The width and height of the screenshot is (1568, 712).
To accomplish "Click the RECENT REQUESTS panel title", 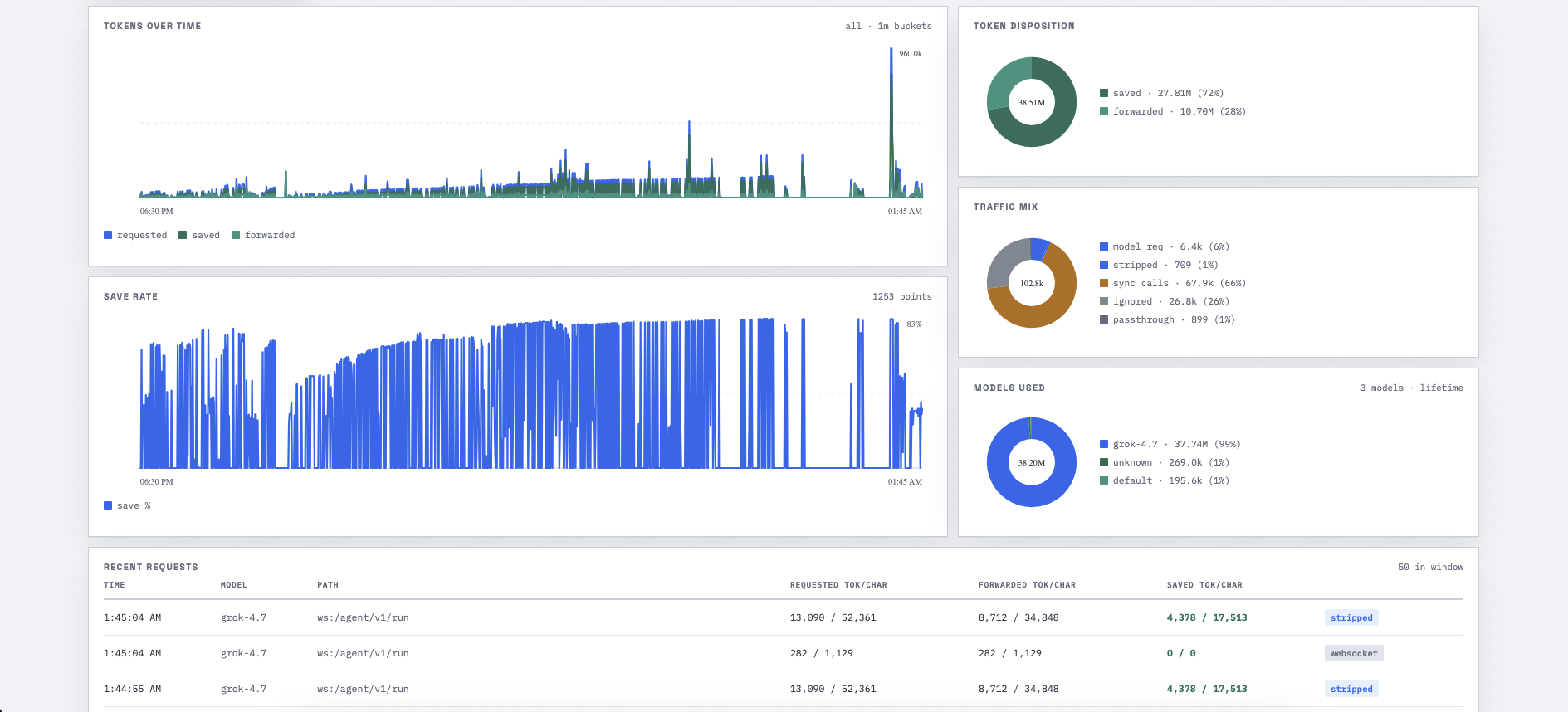I will (x=151, y=567).
